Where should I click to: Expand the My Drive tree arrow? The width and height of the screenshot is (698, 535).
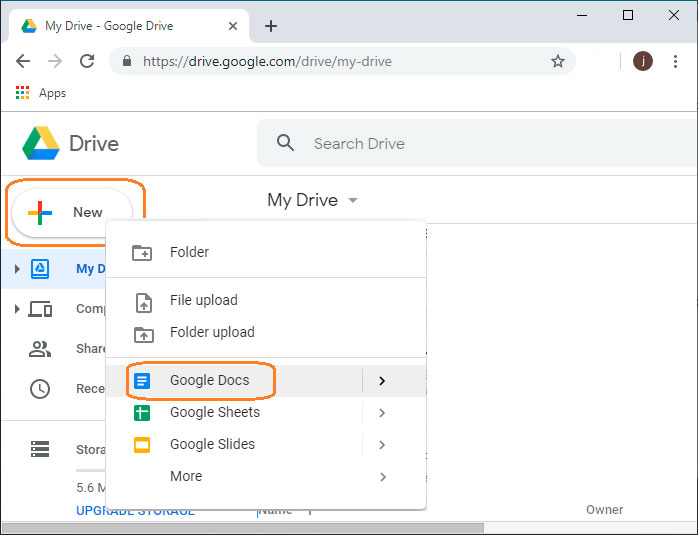[x=17, y=269]
